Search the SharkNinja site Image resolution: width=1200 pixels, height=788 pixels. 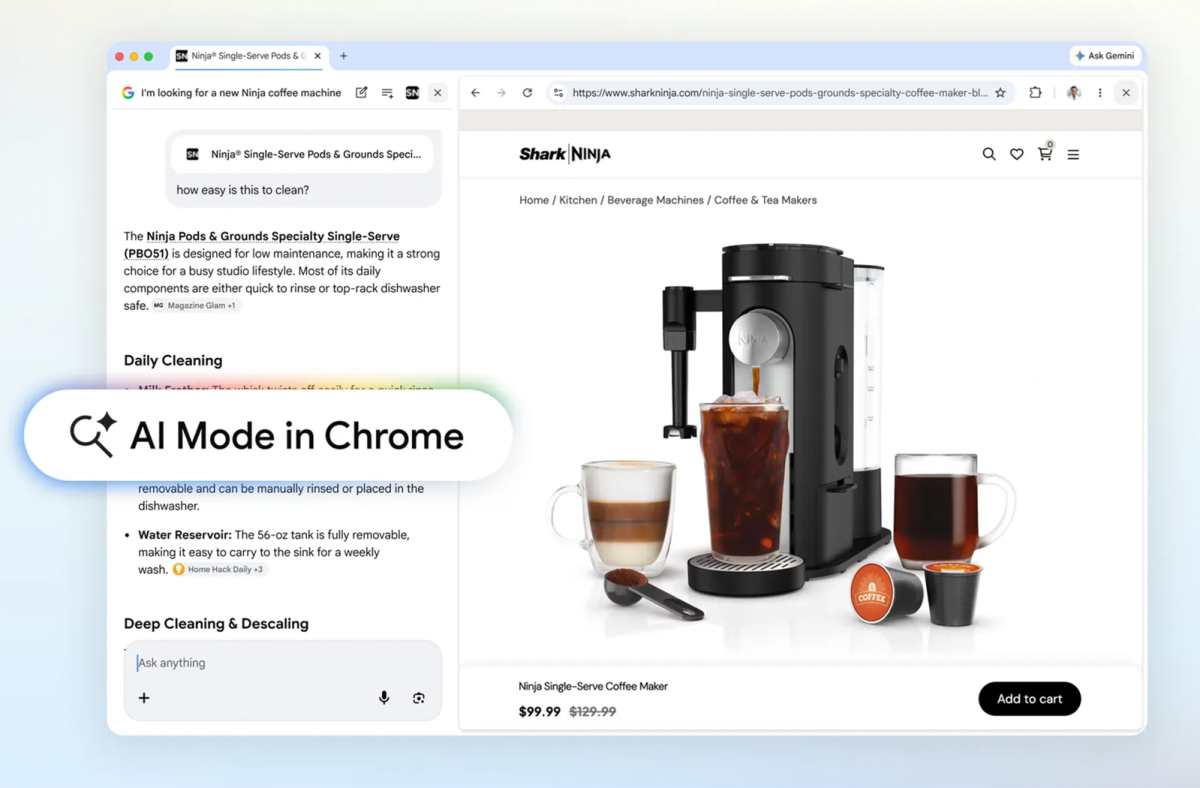(989, 154)
